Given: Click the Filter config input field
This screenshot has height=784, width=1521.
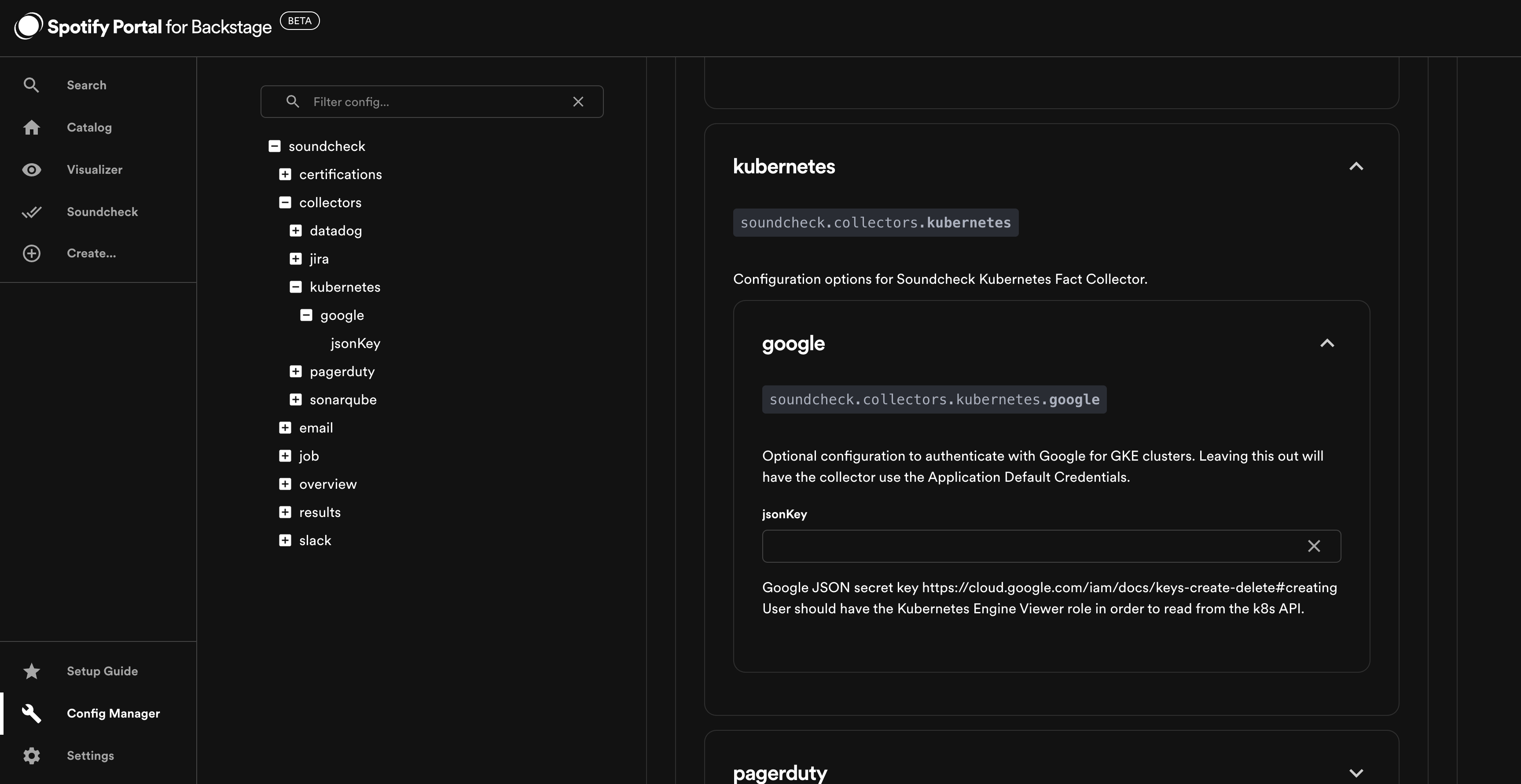Looking at the screenshot, I should (432, 102).
